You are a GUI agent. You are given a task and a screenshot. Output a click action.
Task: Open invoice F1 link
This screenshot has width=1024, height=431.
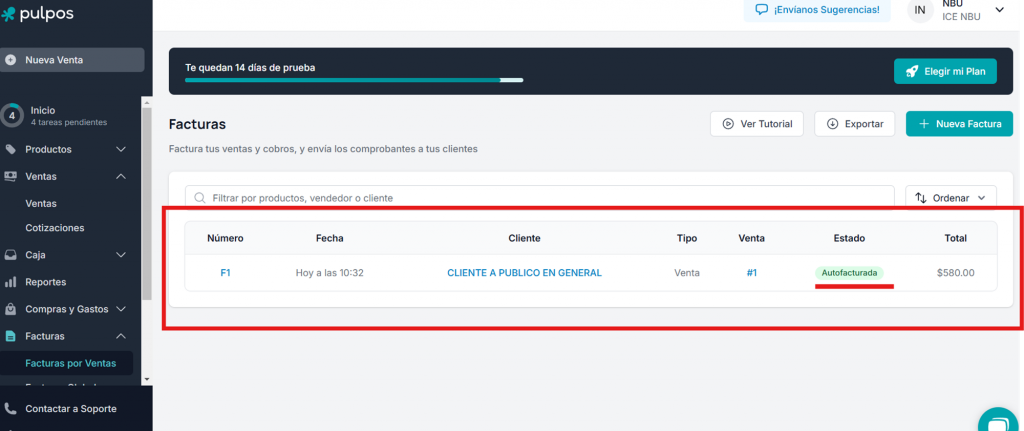(225, 272)
